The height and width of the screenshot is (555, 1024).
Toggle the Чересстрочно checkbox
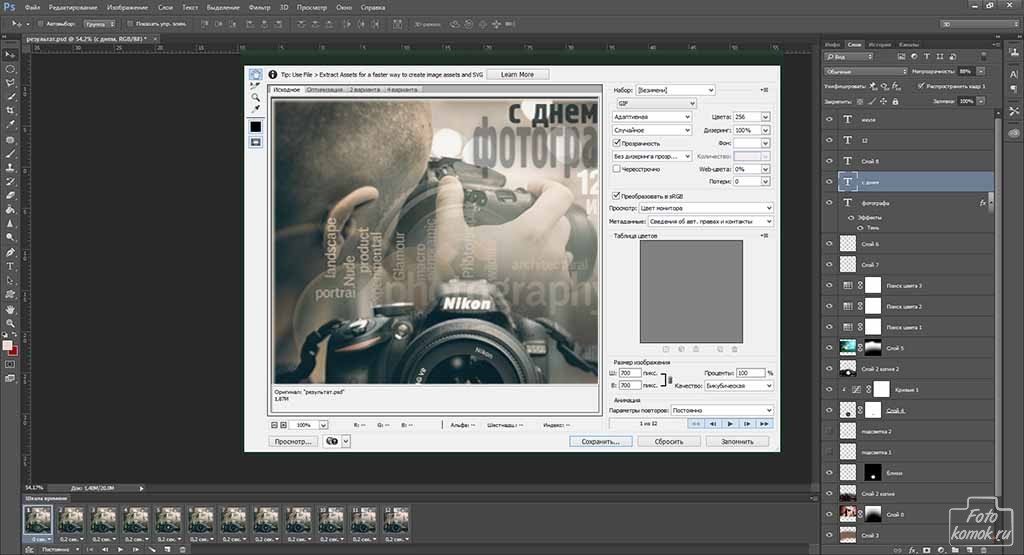click(616, 168)
